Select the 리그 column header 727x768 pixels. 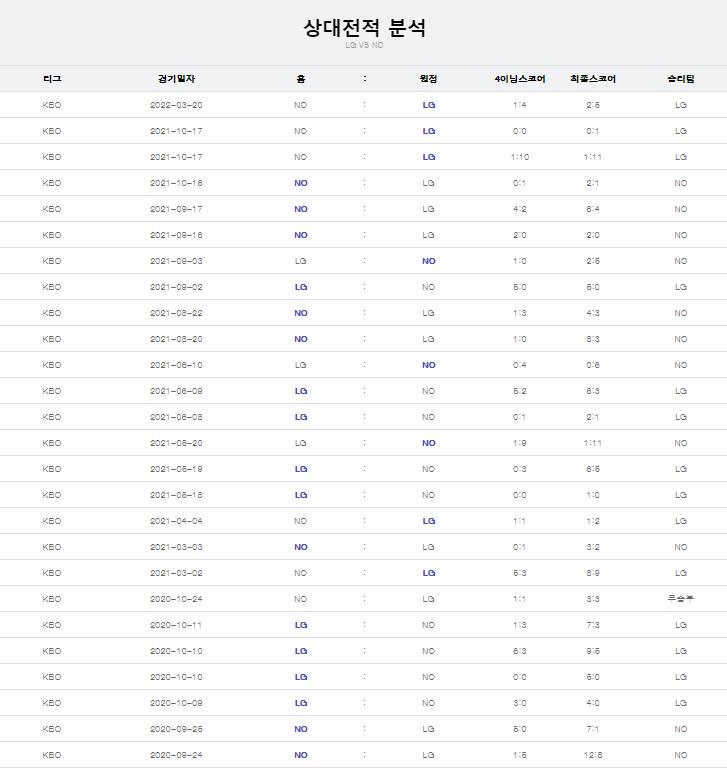tap(52, 79)
